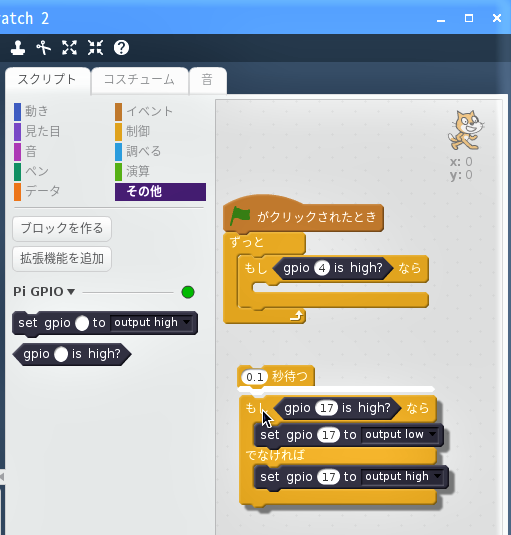511x535 pixels.
Task: Click the でなければ else label
Action: coord(275,455)
